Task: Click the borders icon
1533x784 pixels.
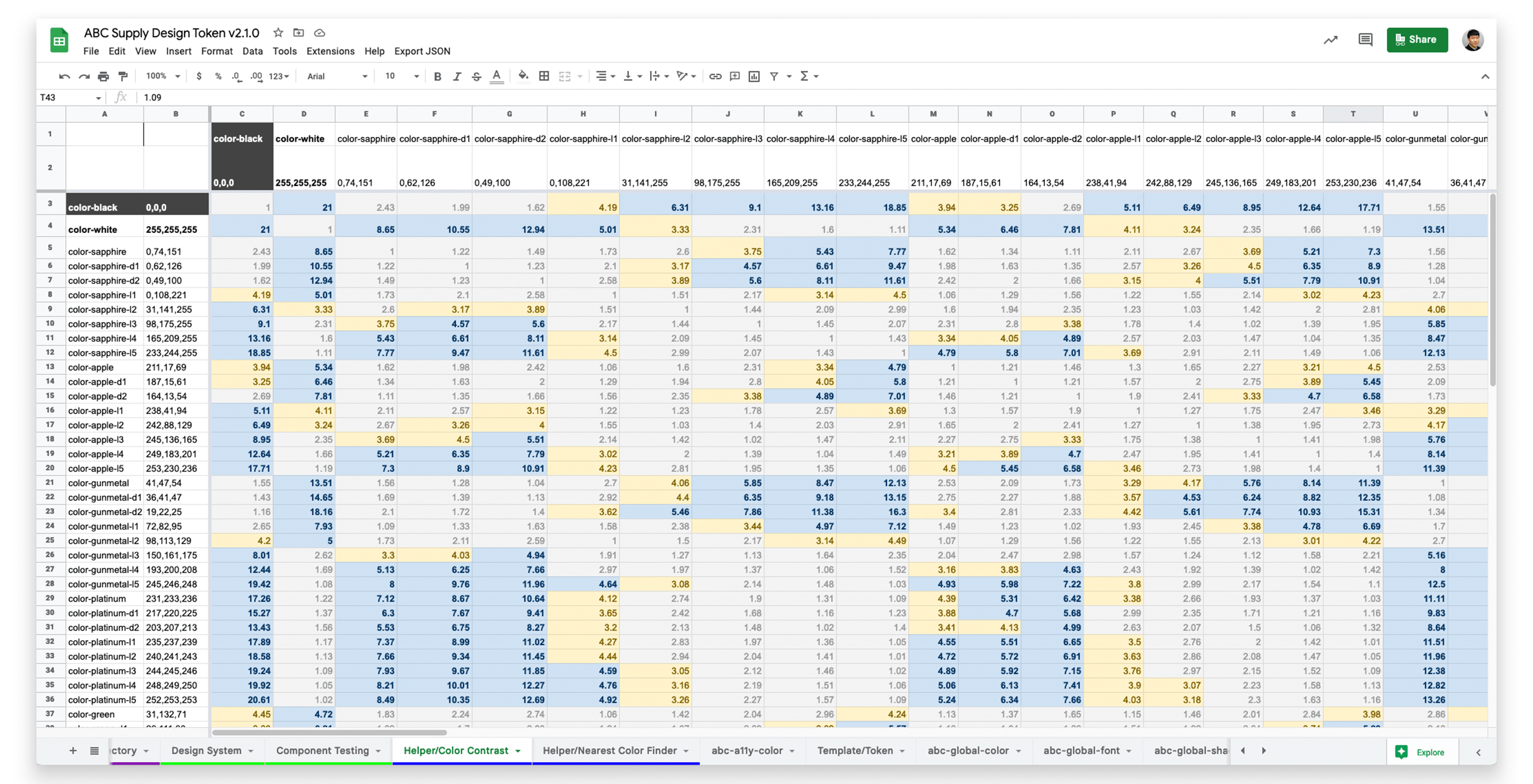Action: coord(544,76)
